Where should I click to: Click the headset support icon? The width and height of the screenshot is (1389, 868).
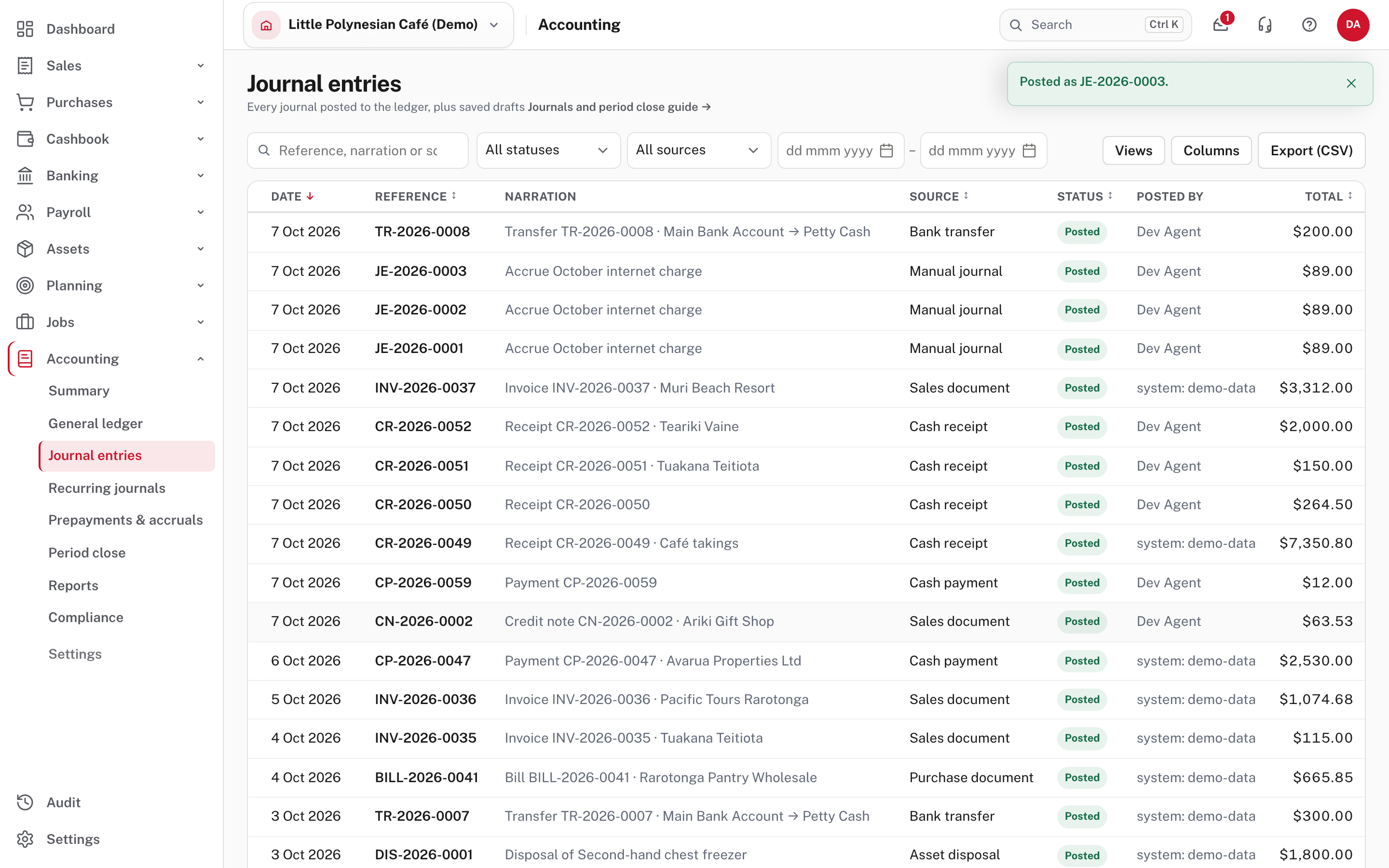tap(1265, 25)
